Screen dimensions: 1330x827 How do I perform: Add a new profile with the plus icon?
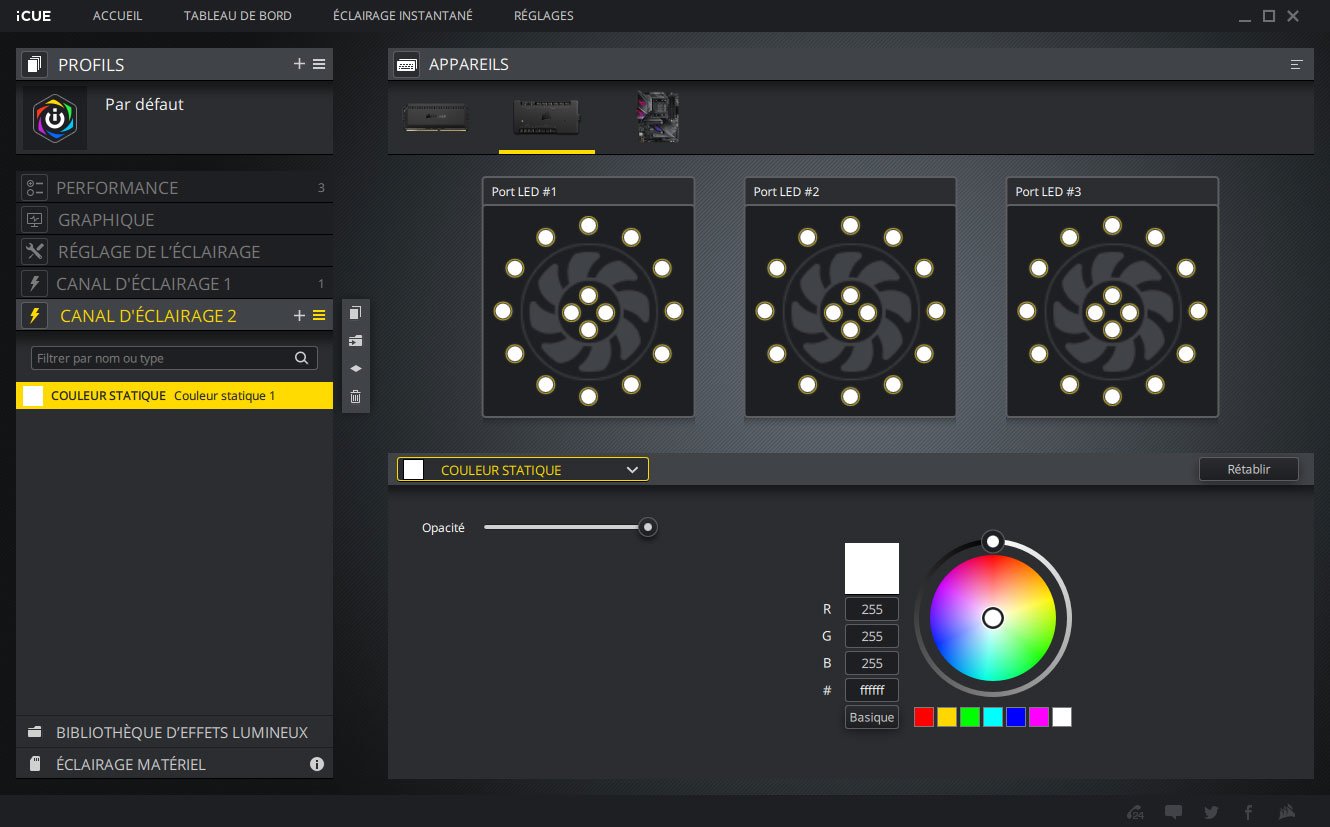[x=299, y=64]
